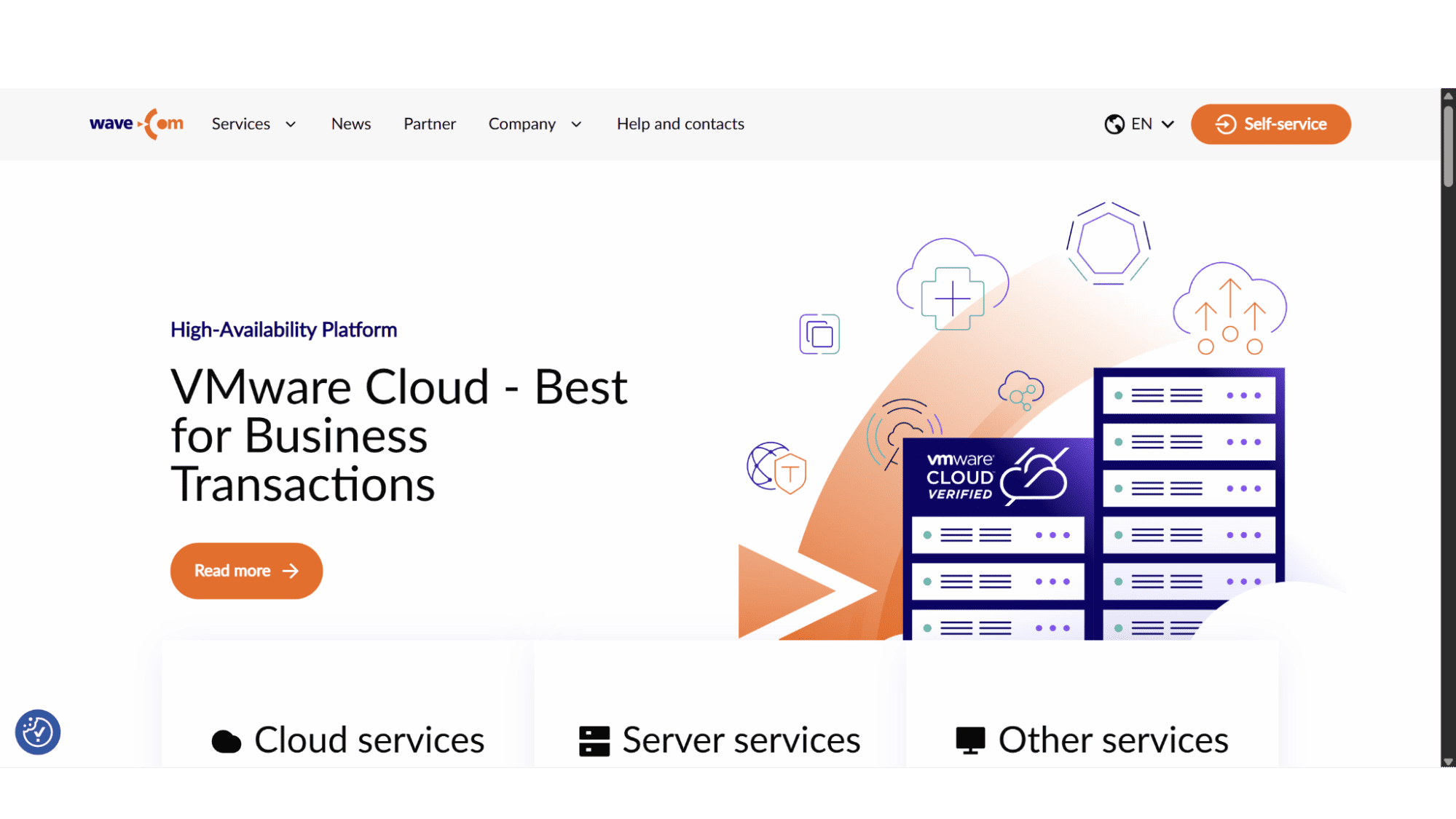Click the arrow in Read more
The height and width of the screenshot is (819, 1456).
pos(291,571)
